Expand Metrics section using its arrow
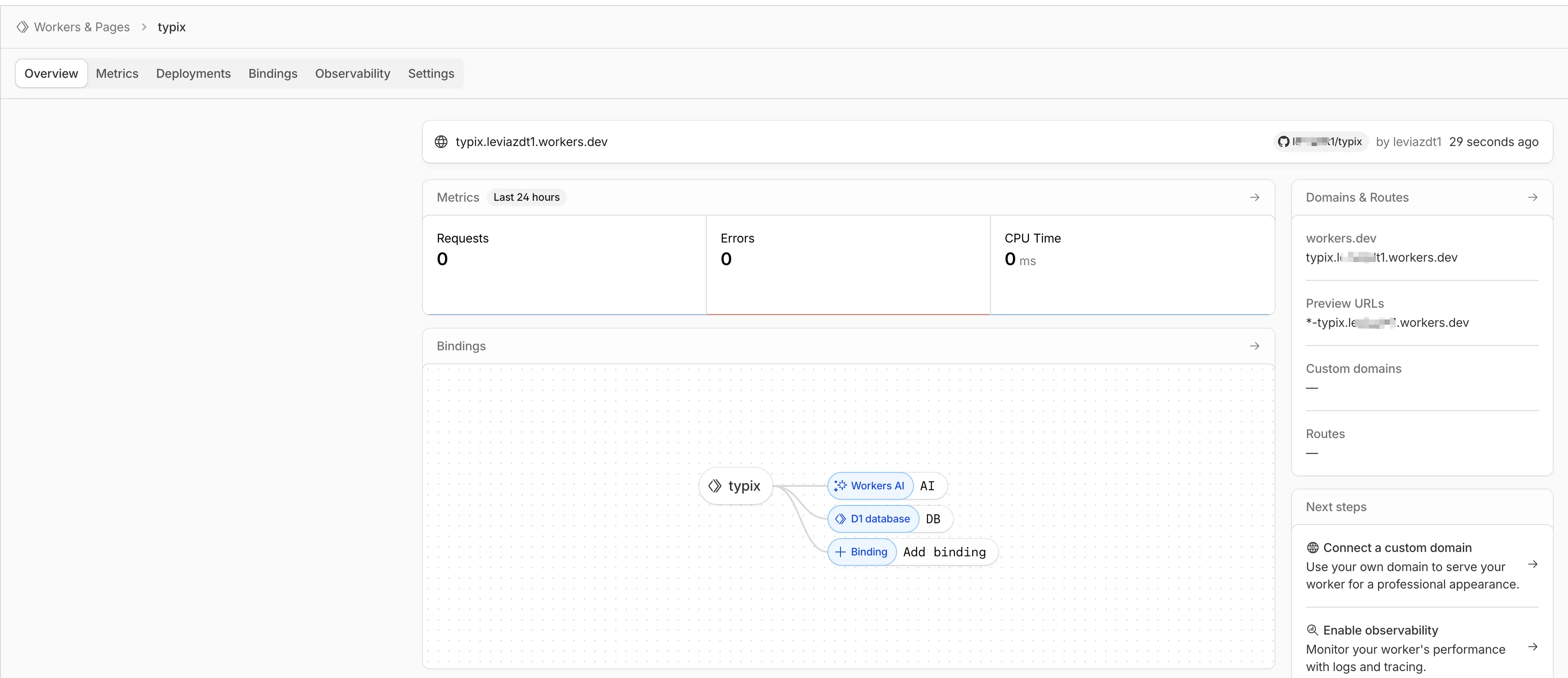 (x=1255, y=197)
